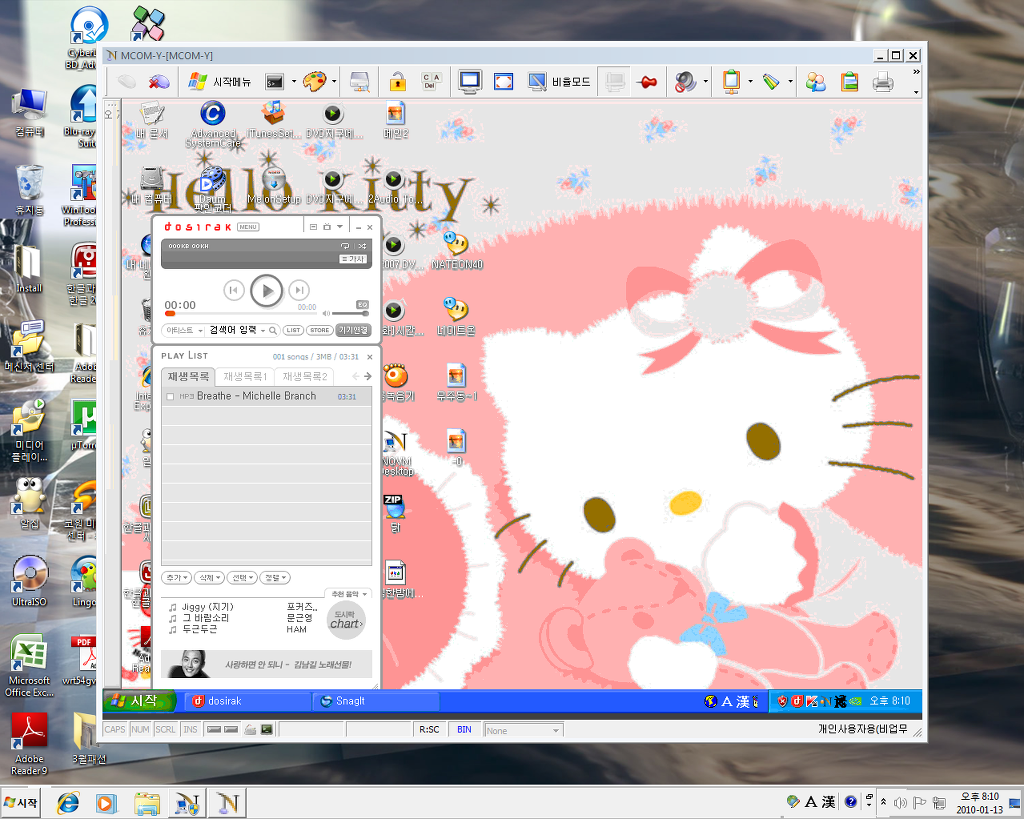Open the 추가 add dropdown
Viewport: 1024px width, 819px height.
[176, 578]
